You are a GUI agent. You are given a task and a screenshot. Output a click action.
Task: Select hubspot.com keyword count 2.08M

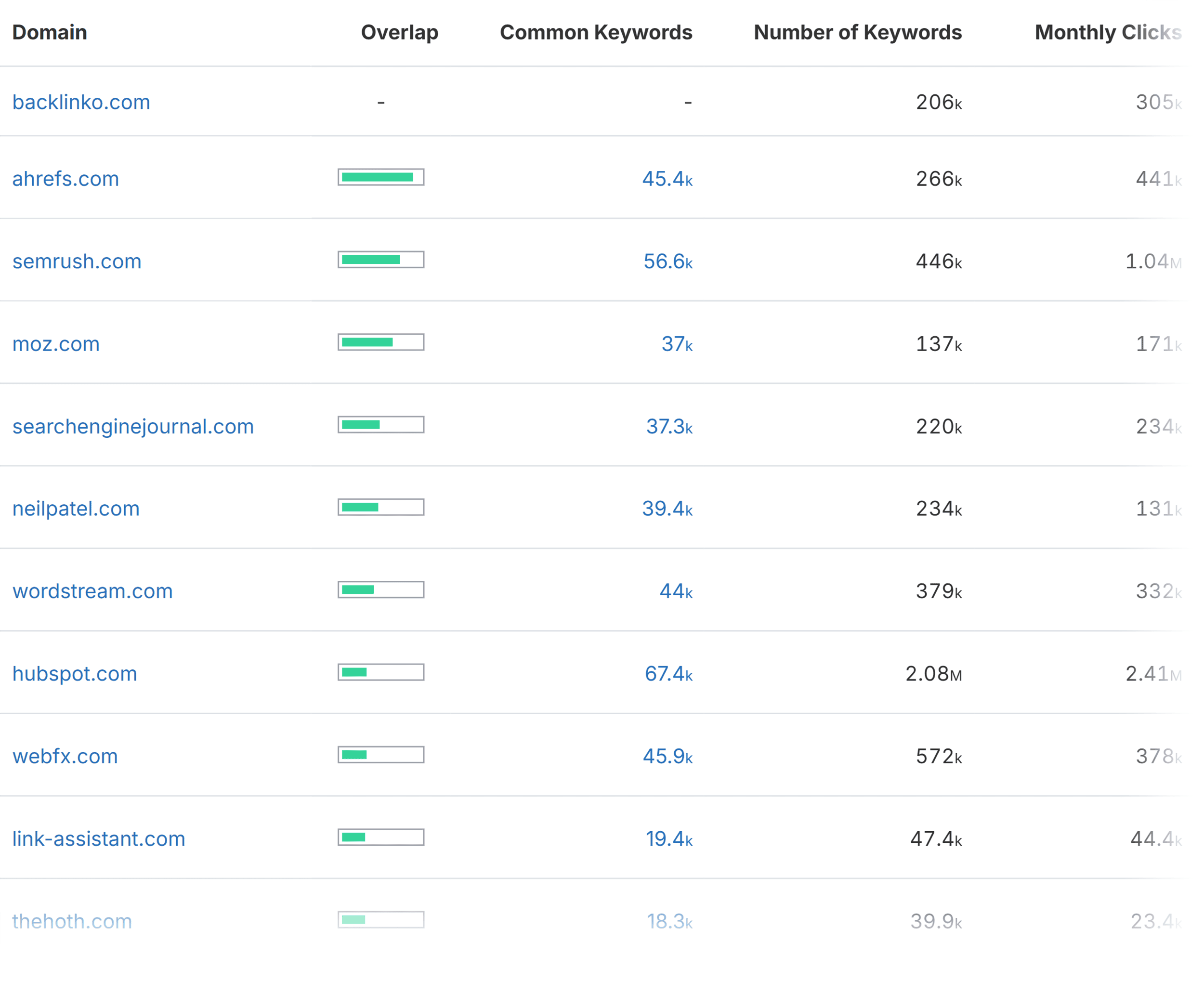pyautogui.click(x=934, y=674)
